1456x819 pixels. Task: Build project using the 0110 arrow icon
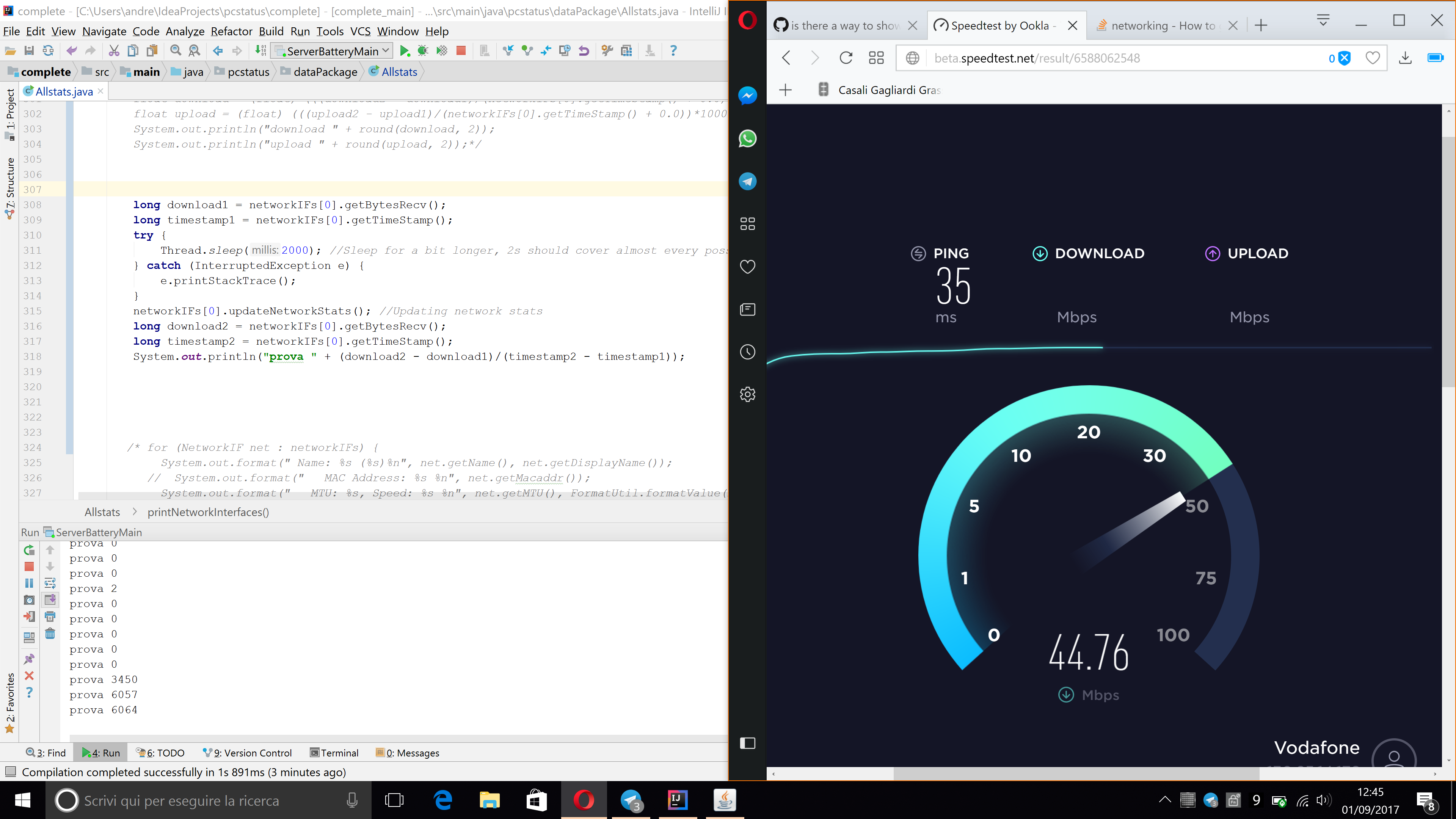click(x=260, y=51)
